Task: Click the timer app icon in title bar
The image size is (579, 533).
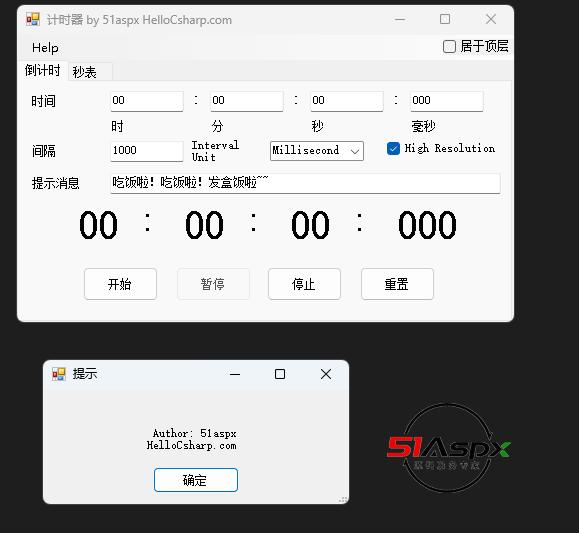Action: (33, 19)
